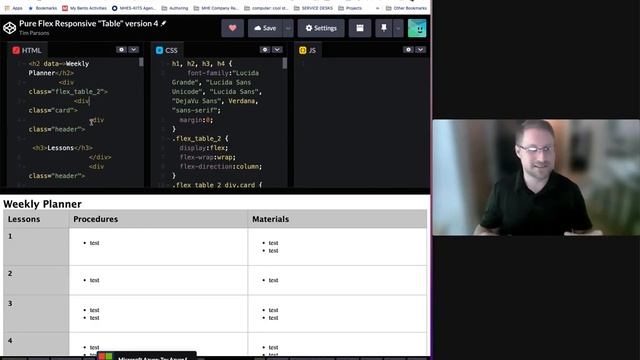Select the CSS editor tab
This screenshot has width=640, height=360.
pyautogui.click(x=167, y=50)
